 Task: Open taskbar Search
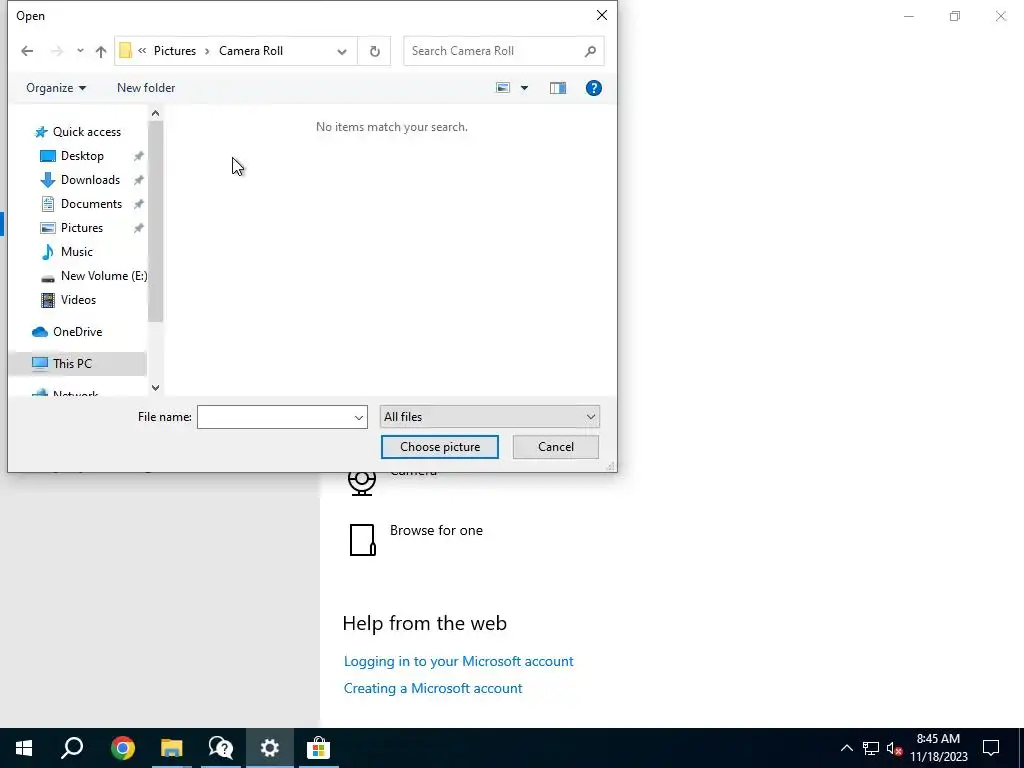(x=72, y=748)
